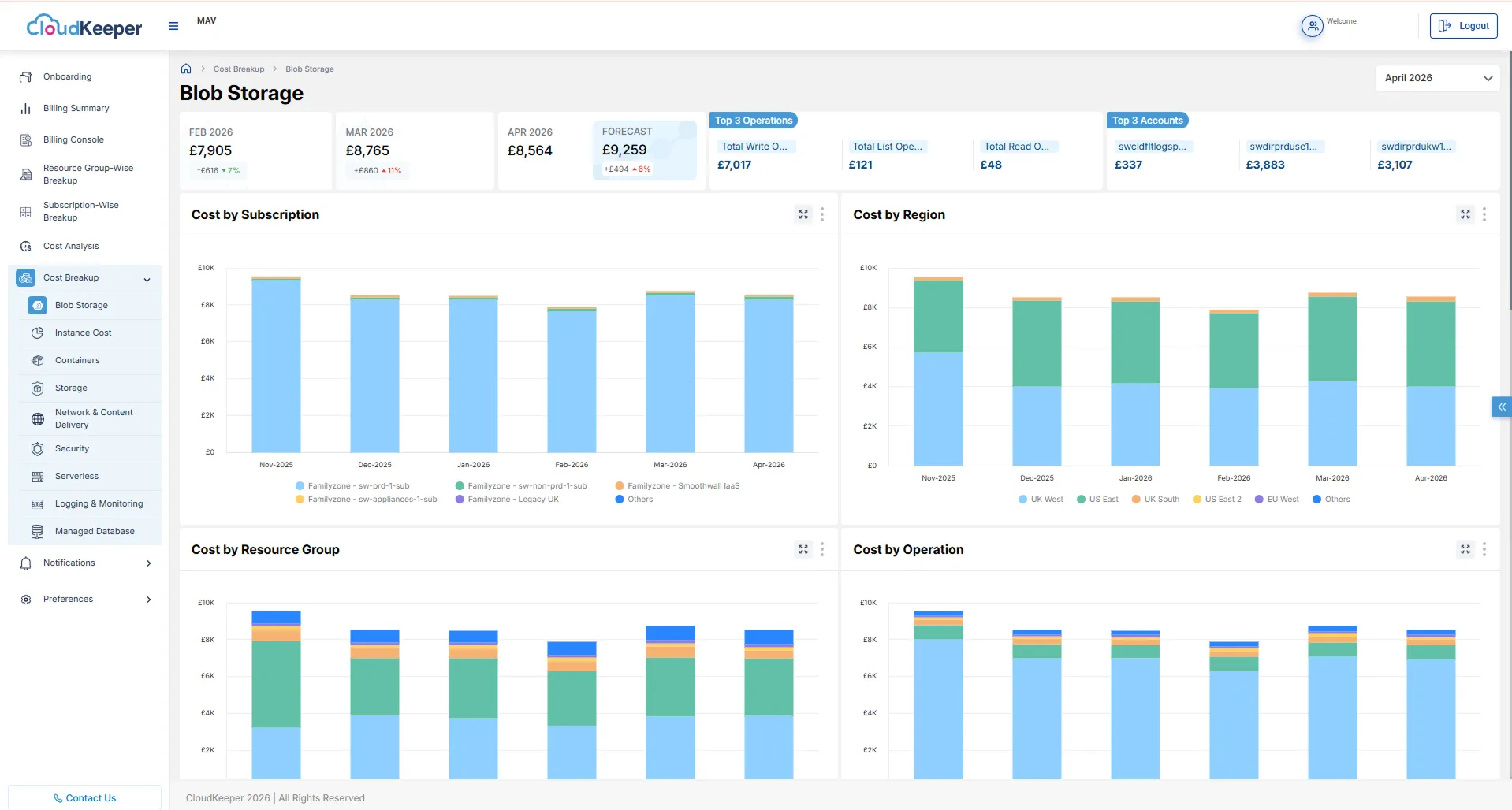The height and width of the screenshot is (810, 1512).
Task: Click the Network & Content Delivery globe icon
Action: (37, 419)
